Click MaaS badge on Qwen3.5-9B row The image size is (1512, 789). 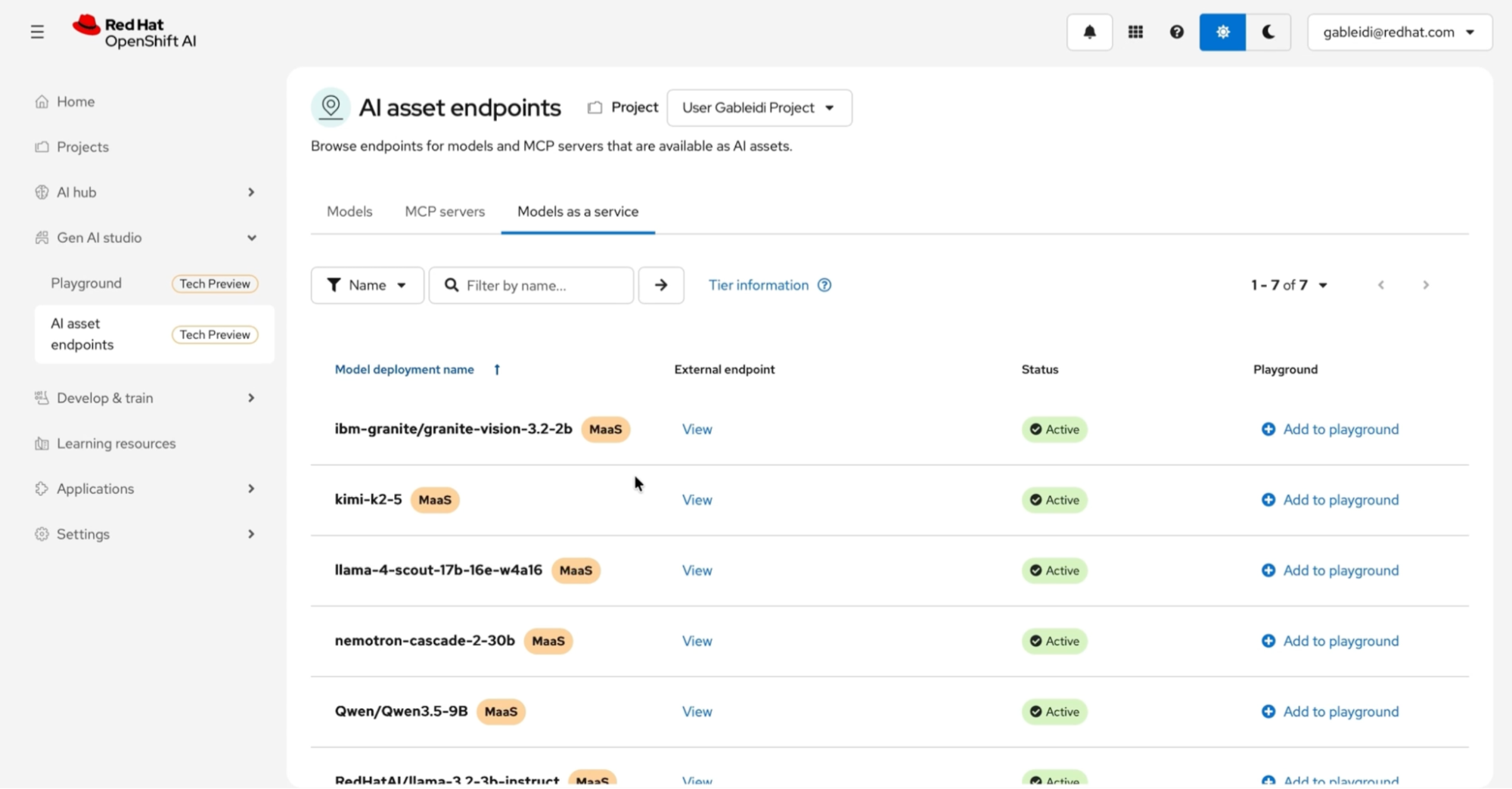(501, 712)
